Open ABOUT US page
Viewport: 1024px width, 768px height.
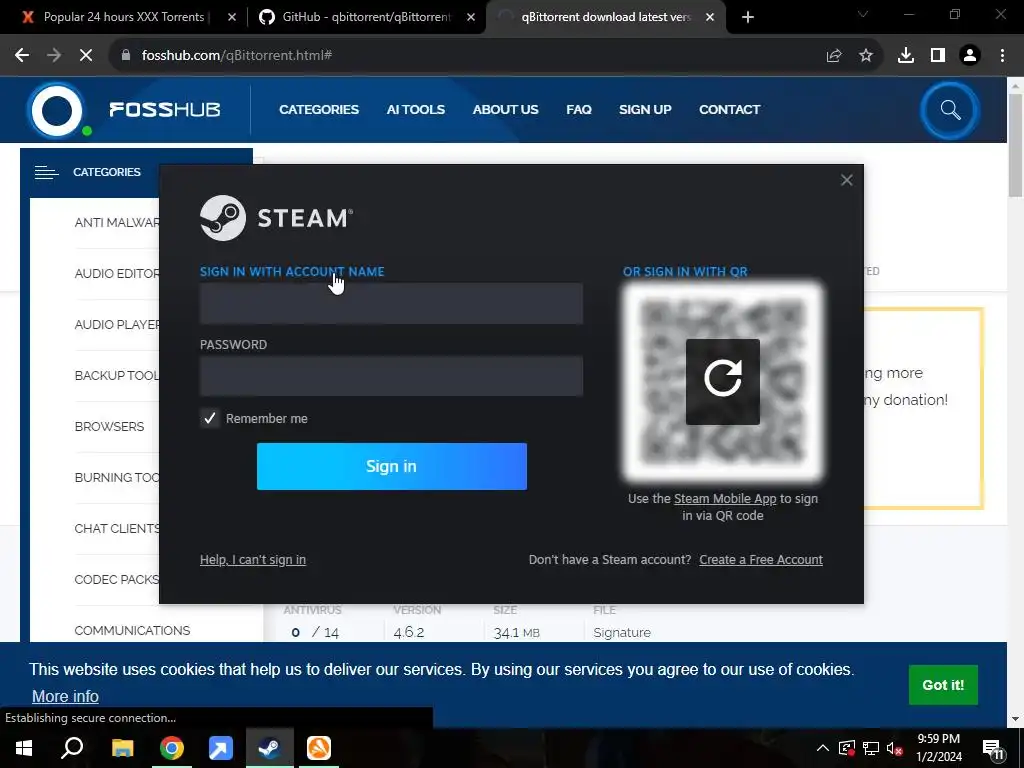505,110
